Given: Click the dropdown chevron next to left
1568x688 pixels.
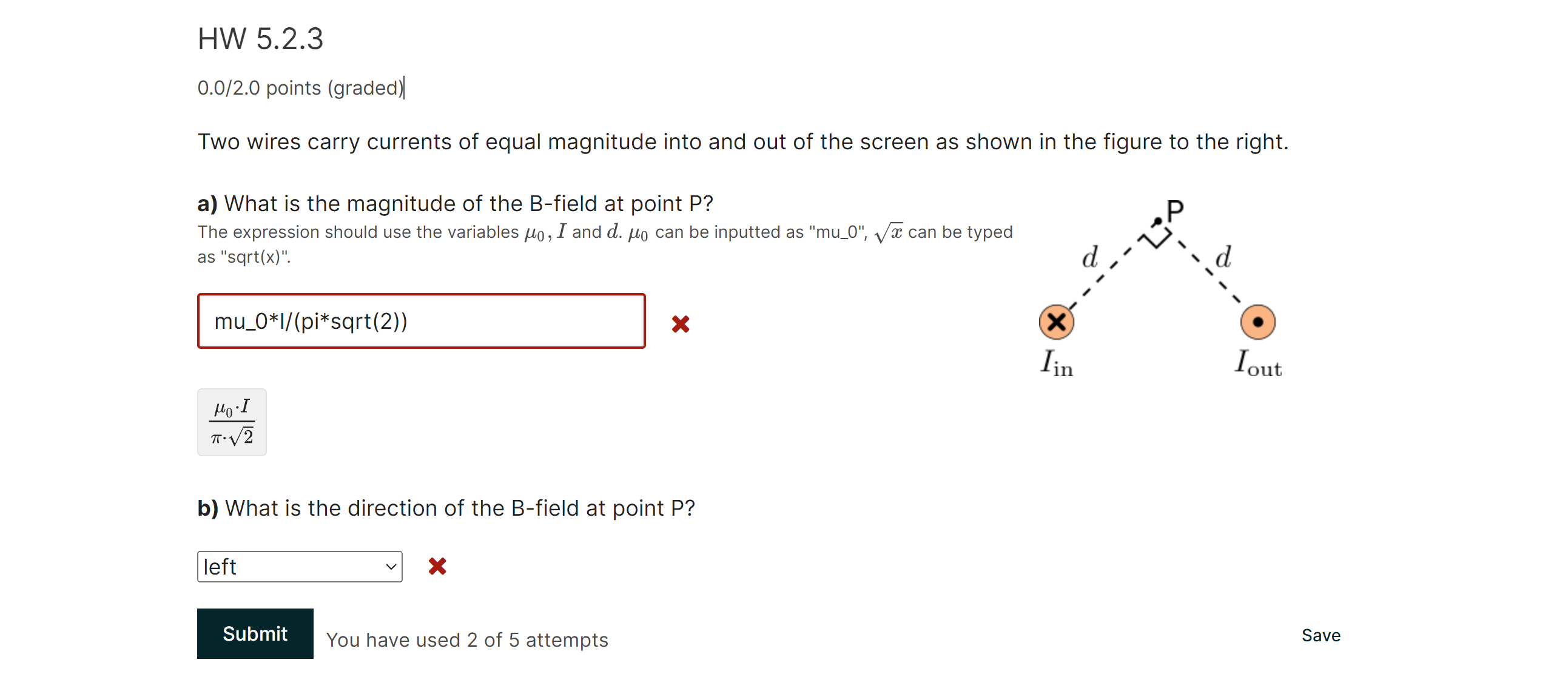Looking at the screenshot, I should pyautogui.click(x=390, y=567).
